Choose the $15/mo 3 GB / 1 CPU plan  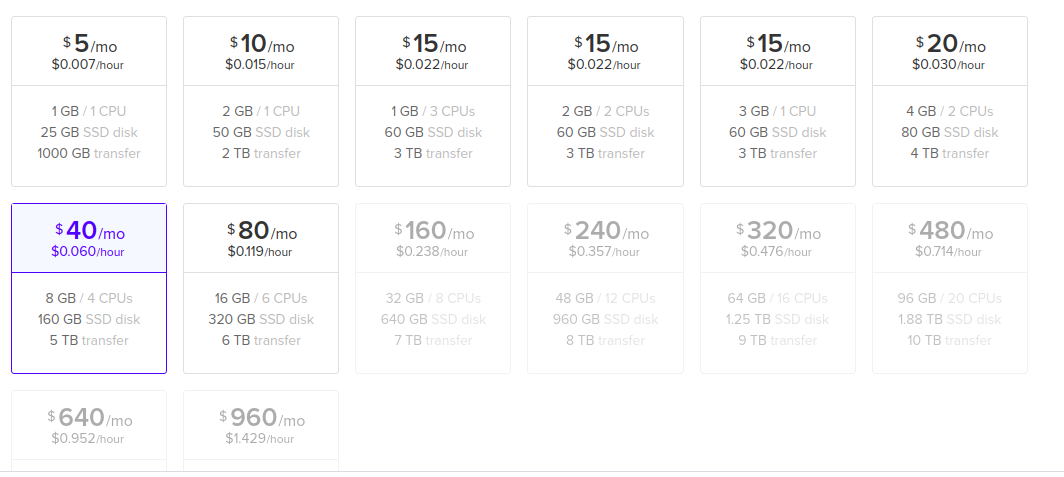(x=777, y=101)
